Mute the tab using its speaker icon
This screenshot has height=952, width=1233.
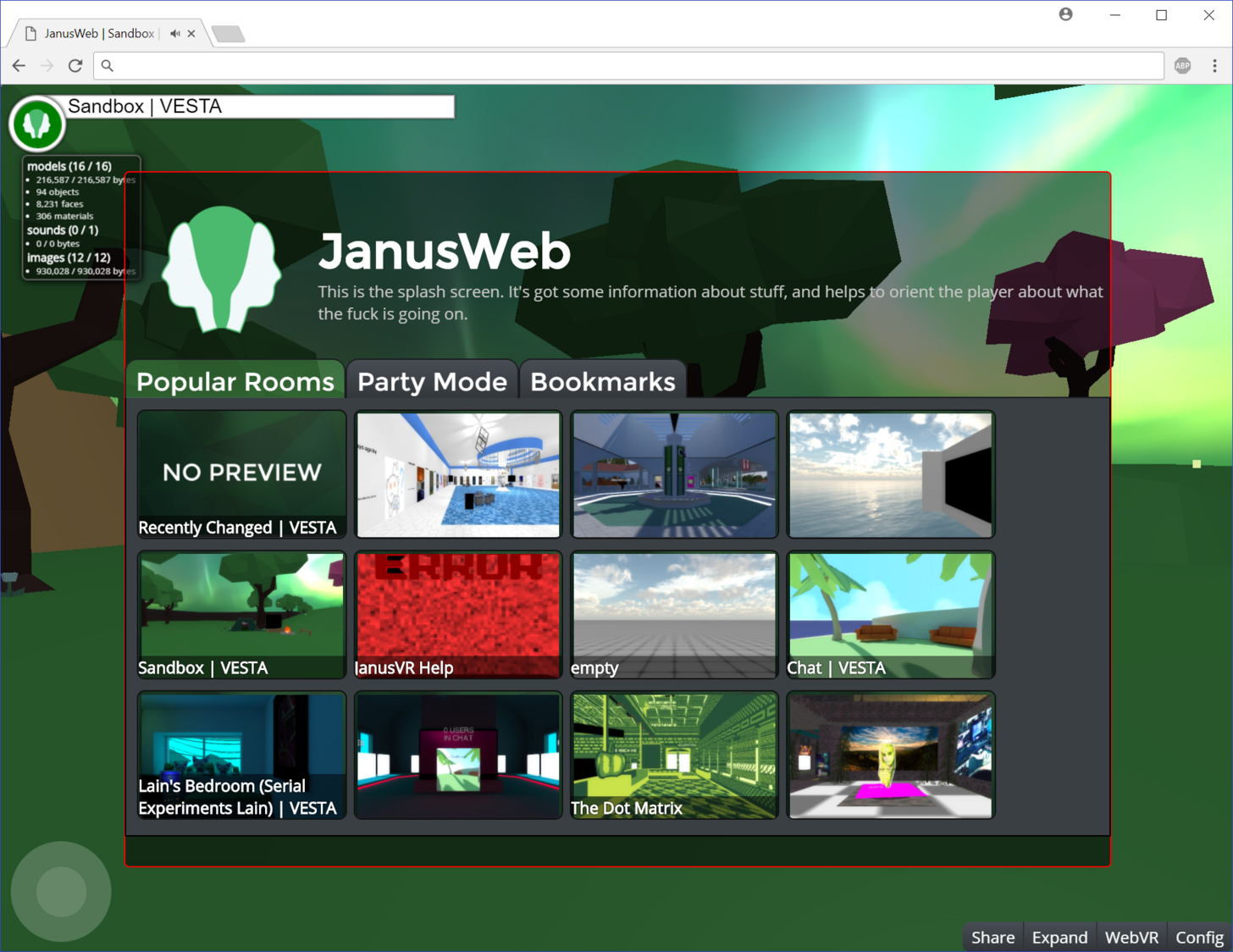174,33
